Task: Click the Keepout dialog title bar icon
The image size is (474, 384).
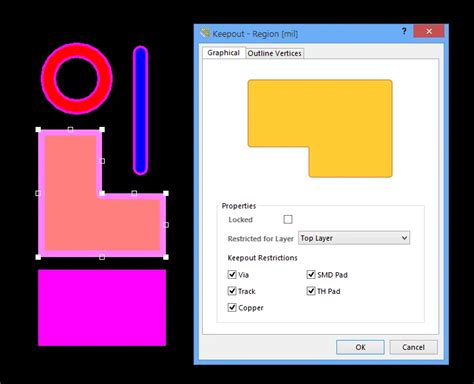Action: point(205,33)
